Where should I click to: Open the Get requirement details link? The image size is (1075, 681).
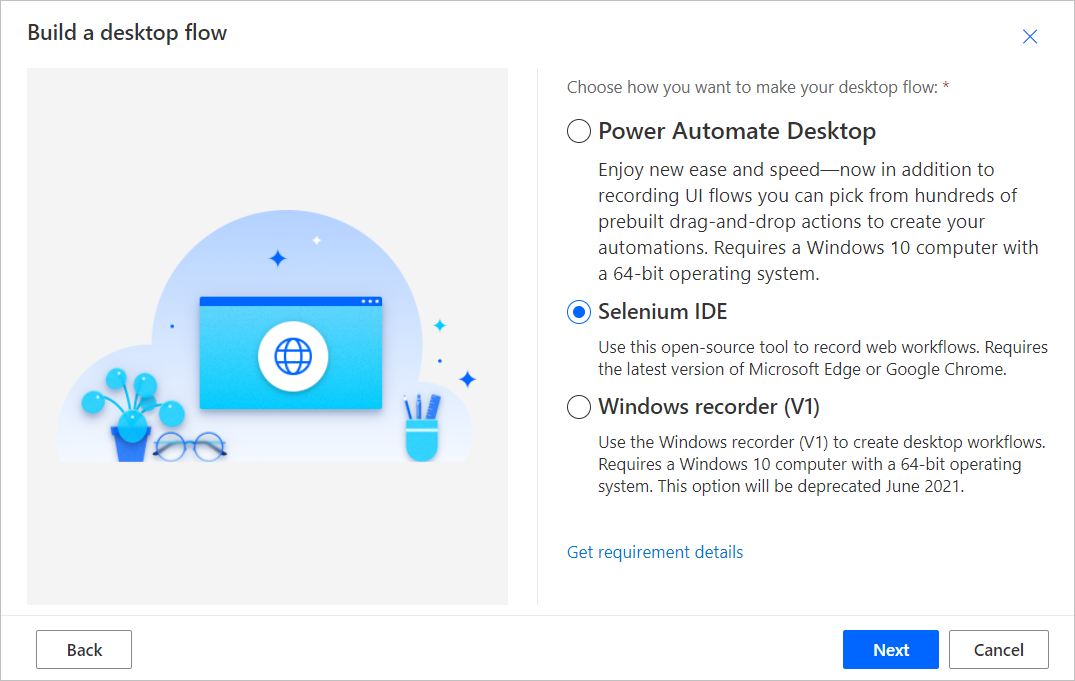pos(655,552)
